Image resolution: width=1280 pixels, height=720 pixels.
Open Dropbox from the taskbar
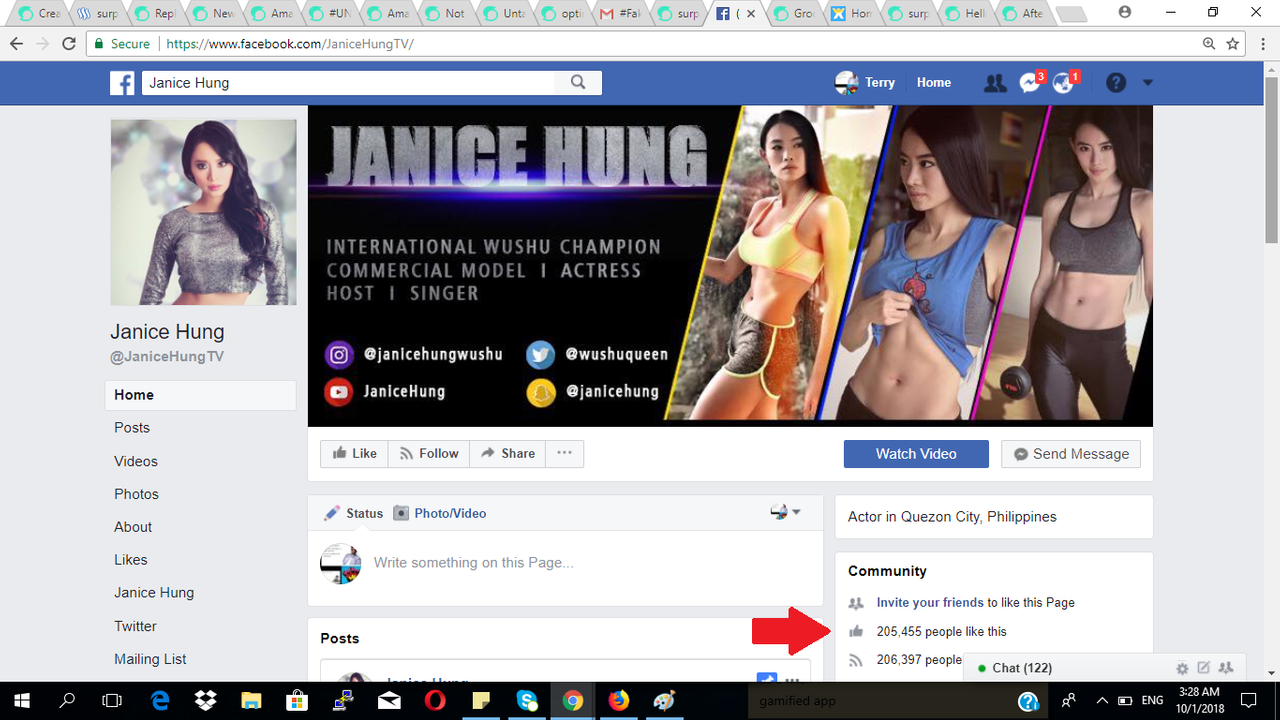click(x=205, y=701)
